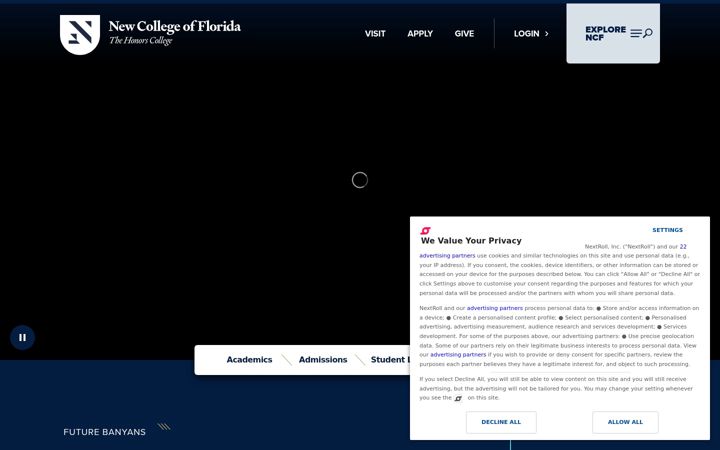Open the Give page
This screenshot has width=720, height=450.
click(464, 34)
